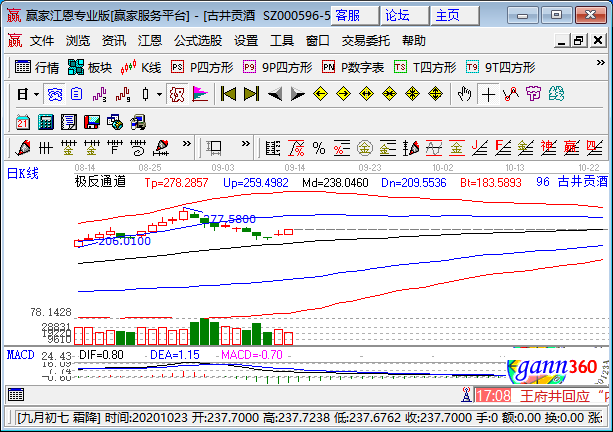Click the floppy disk save icon
This screenshot has height=432, width=613.
92,122
